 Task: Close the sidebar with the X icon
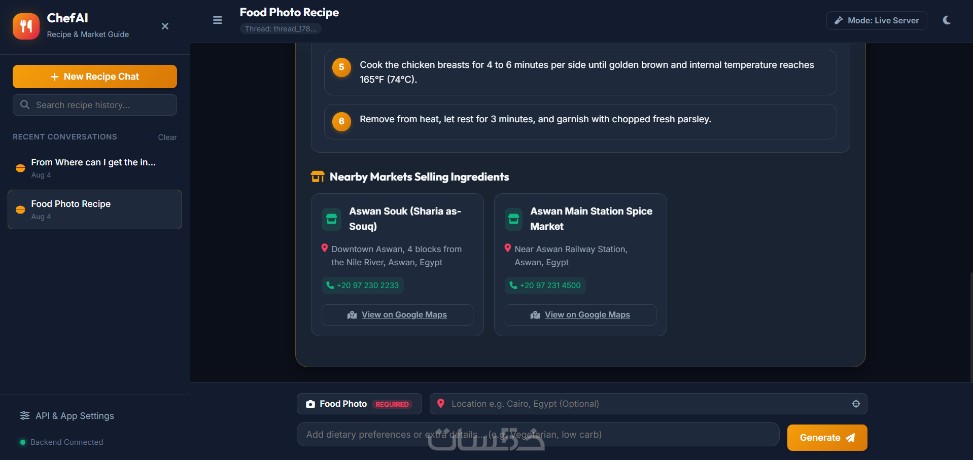coord(165,26)
